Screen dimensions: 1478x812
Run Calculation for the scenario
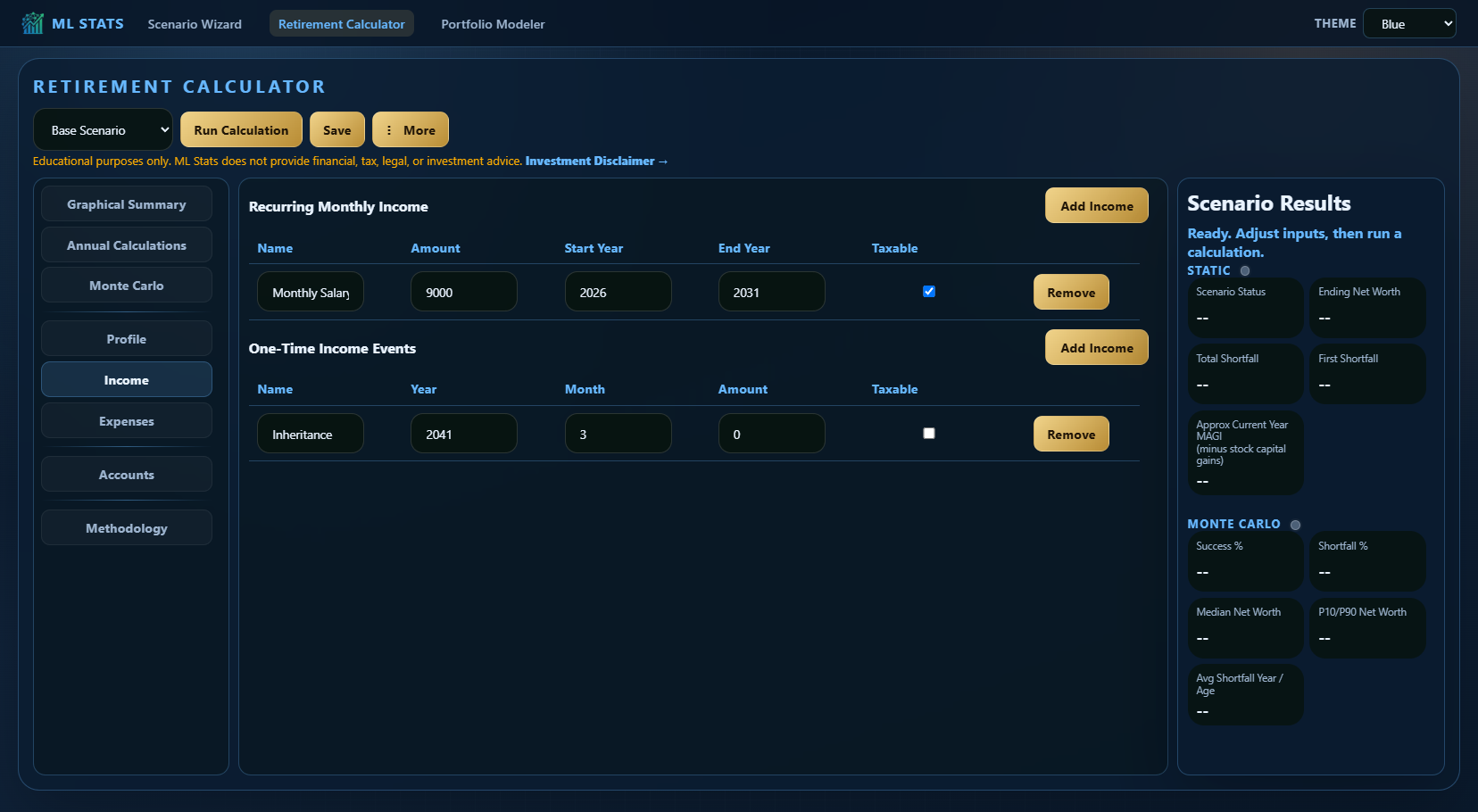(x=241, y=129)
